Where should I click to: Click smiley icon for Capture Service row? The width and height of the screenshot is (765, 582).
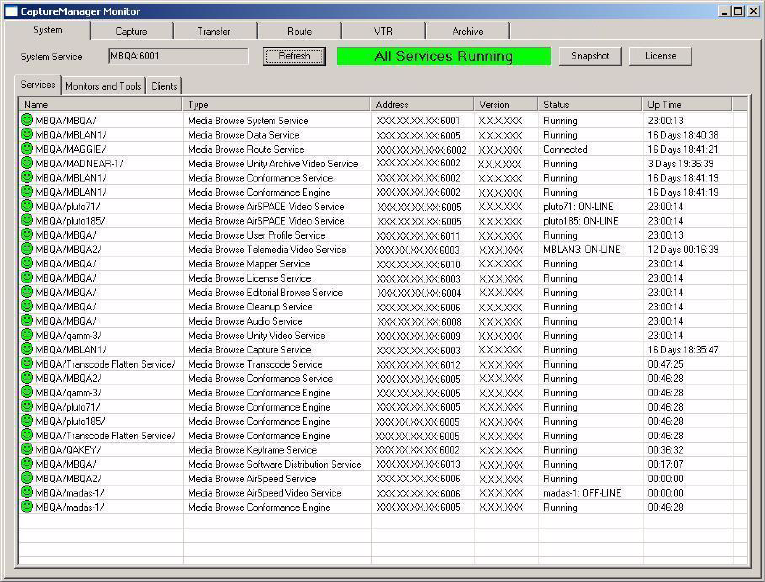(x=27, y=348)
